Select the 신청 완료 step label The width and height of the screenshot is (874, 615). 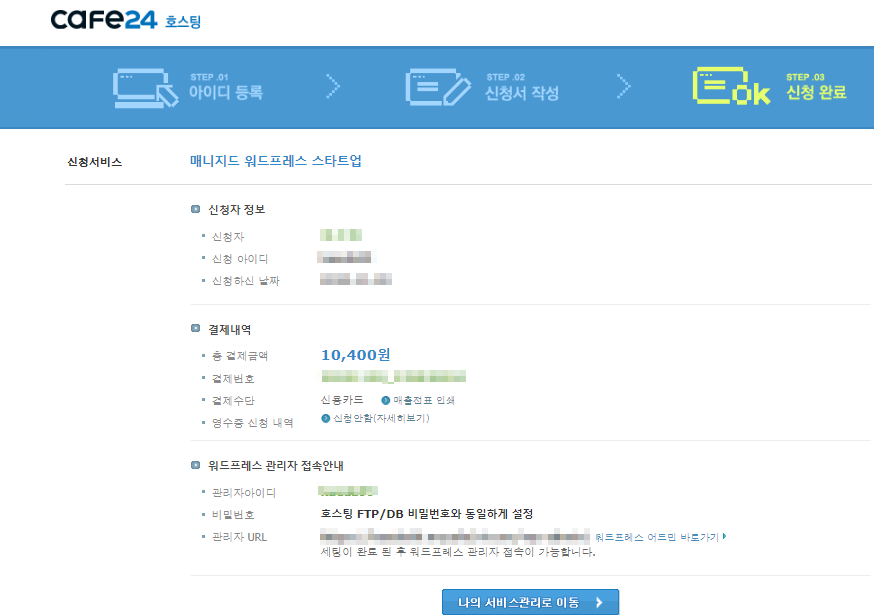(816, 92)
